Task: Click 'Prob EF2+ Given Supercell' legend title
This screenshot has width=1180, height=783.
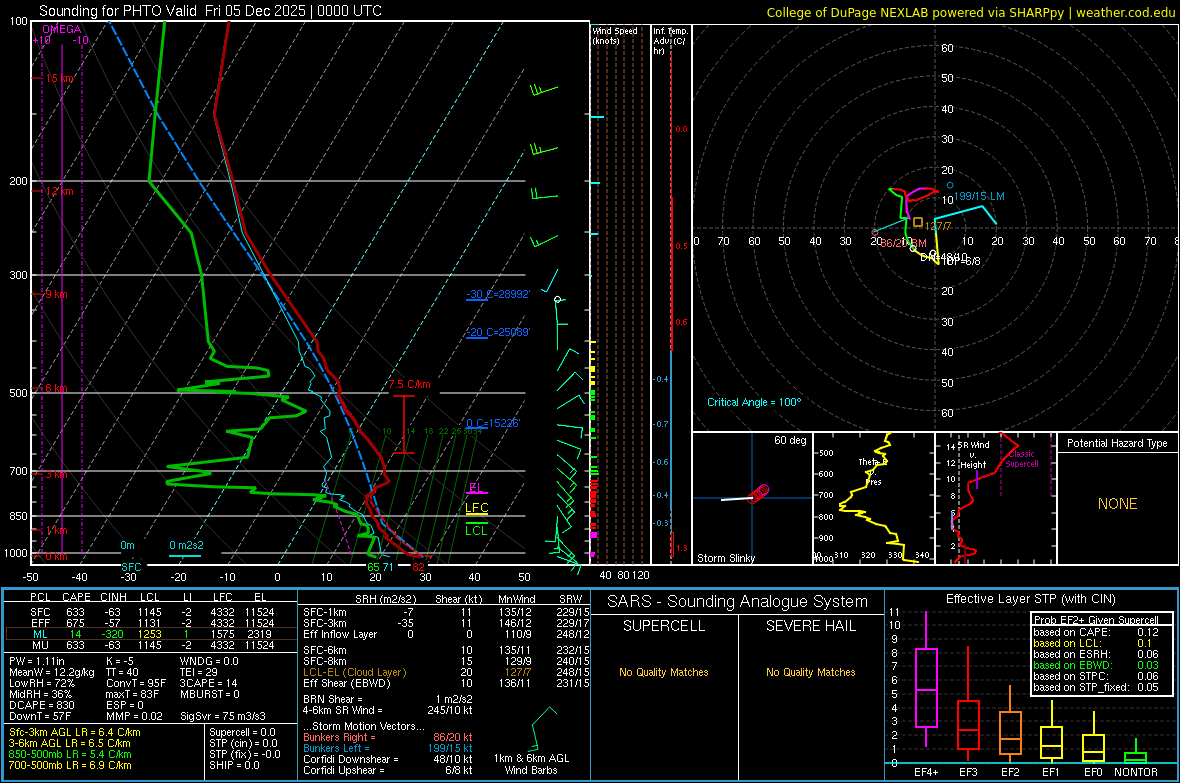Action: pyautogui.click(x=1096, y=620)
